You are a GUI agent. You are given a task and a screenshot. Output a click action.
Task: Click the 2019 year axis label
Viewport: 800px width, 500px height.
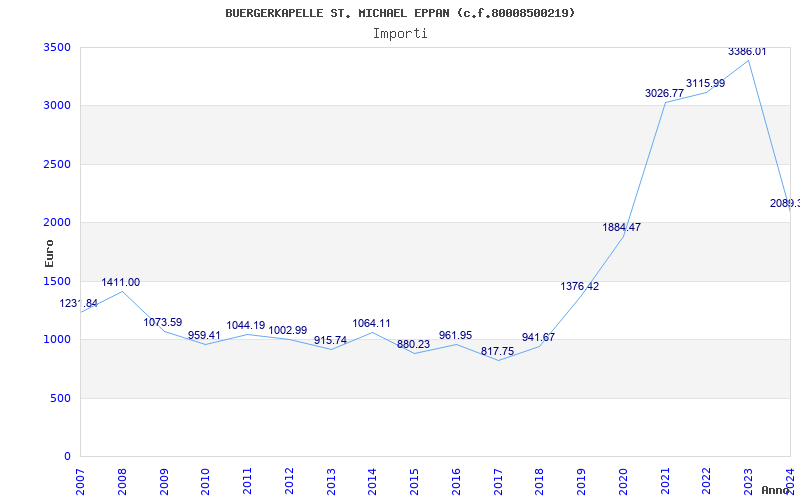[582, 482]
